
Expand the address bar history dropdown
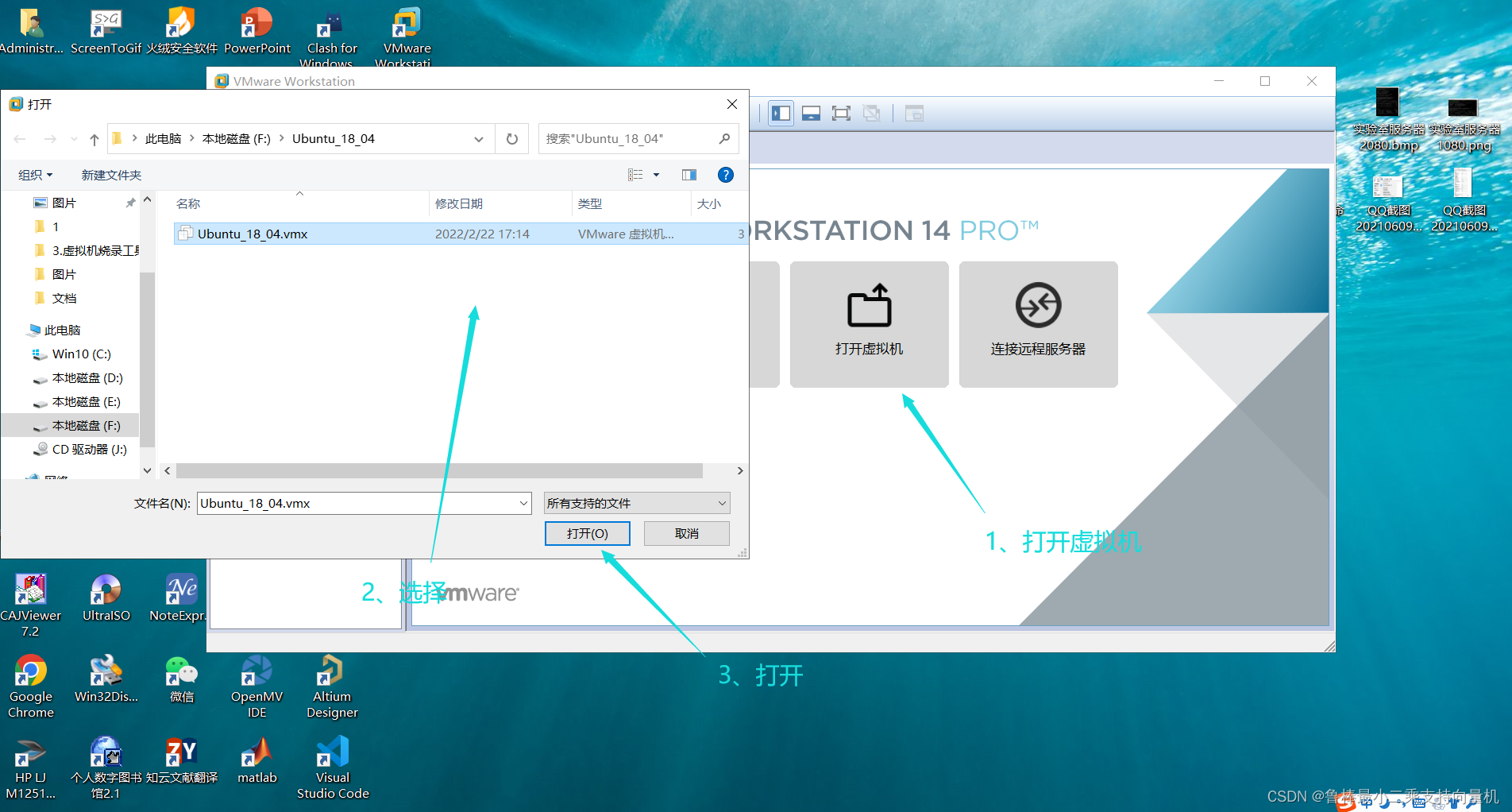479,139
